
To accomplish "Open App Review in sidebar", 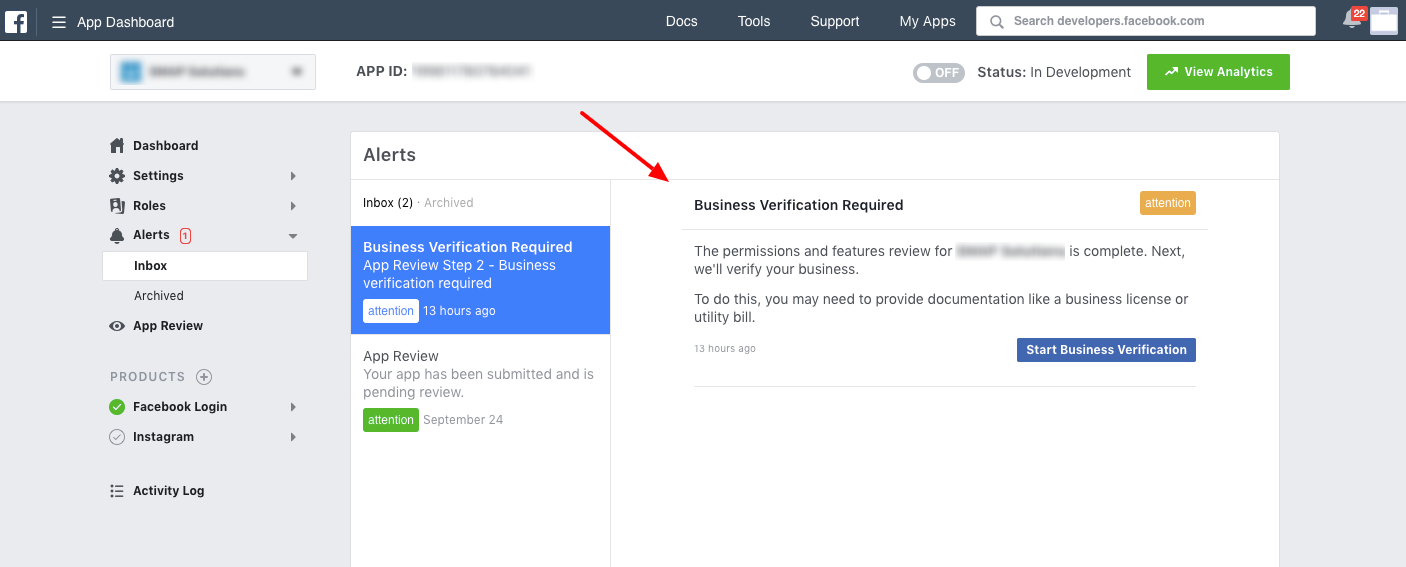I will [x=168, y=326].
